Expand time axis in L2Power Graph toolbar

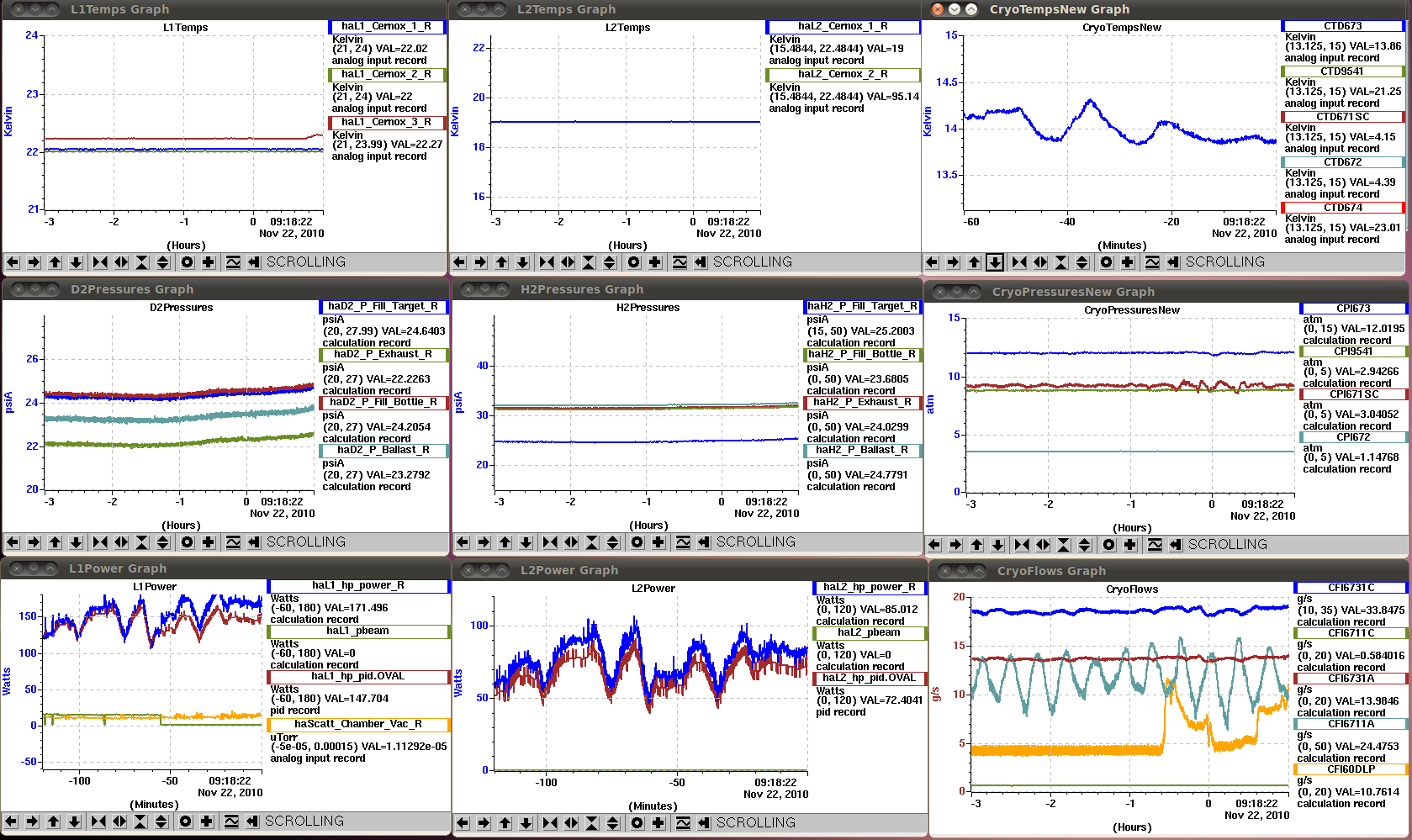[571, 823]
